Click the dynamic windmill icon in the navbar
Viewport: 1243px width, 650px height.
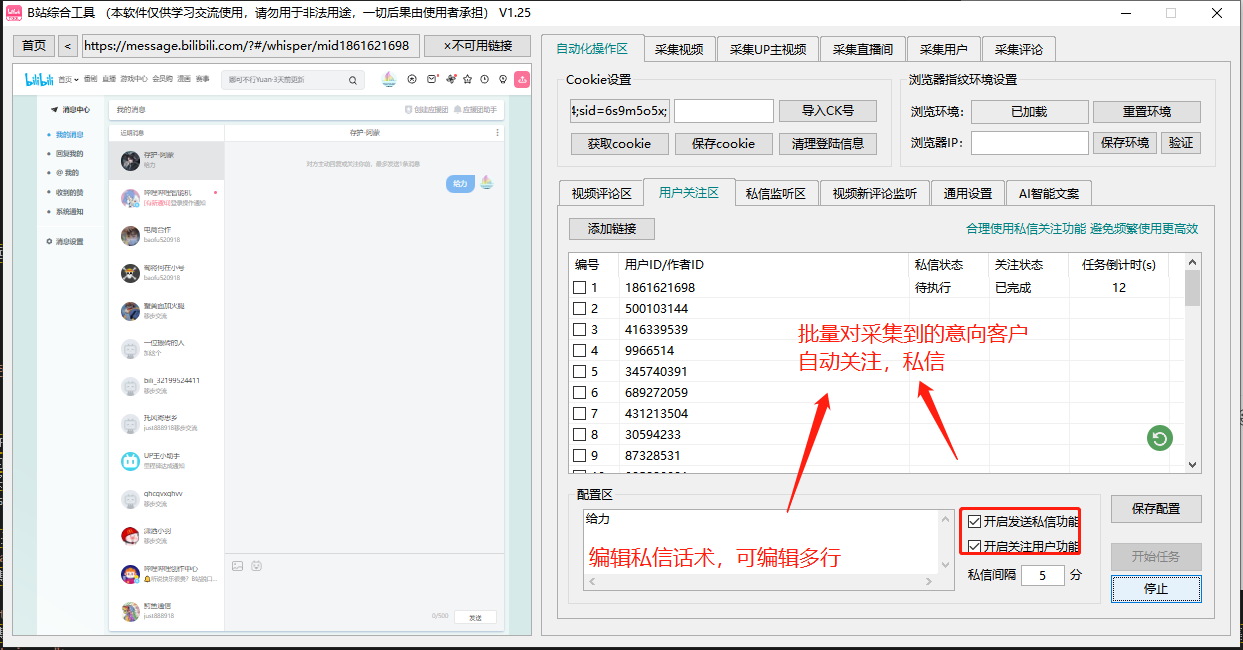(x=450, y=78)
